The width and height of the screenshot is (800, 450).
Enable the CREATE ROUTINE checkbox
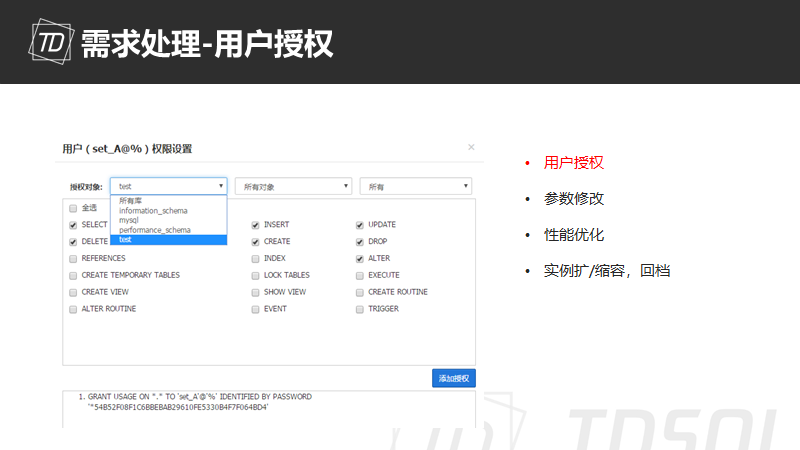click(360, 292)
